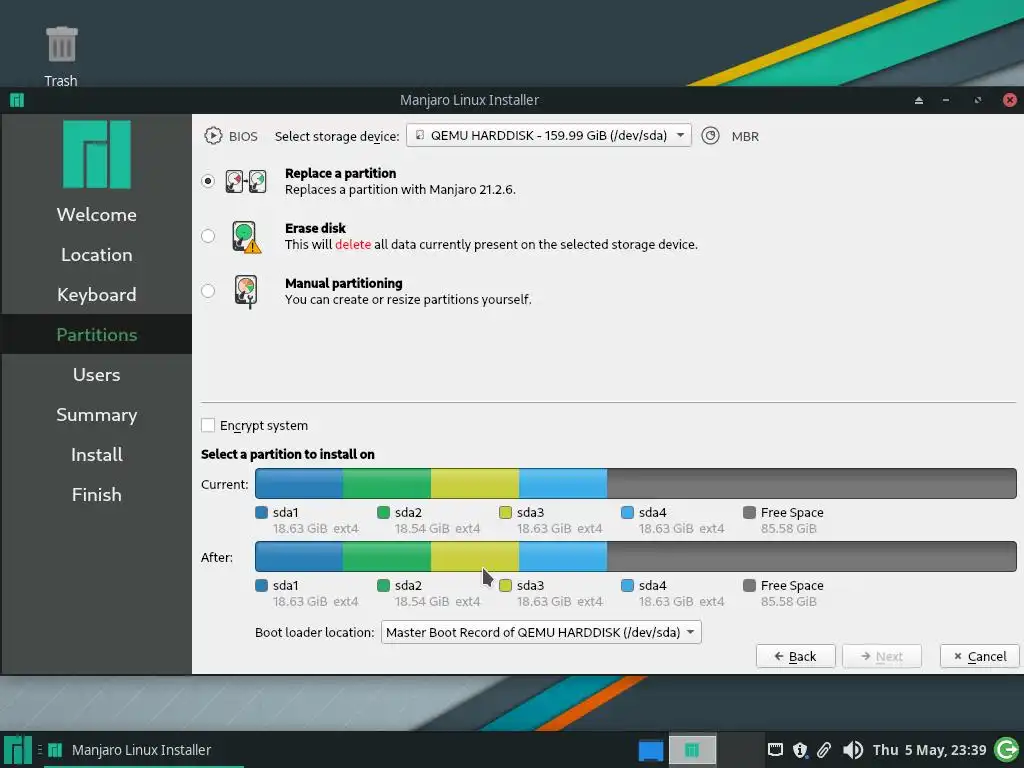Screen dimensions: 1024x768
Task: Click the green session logout icon in the taskbar
Action: 1006,750
